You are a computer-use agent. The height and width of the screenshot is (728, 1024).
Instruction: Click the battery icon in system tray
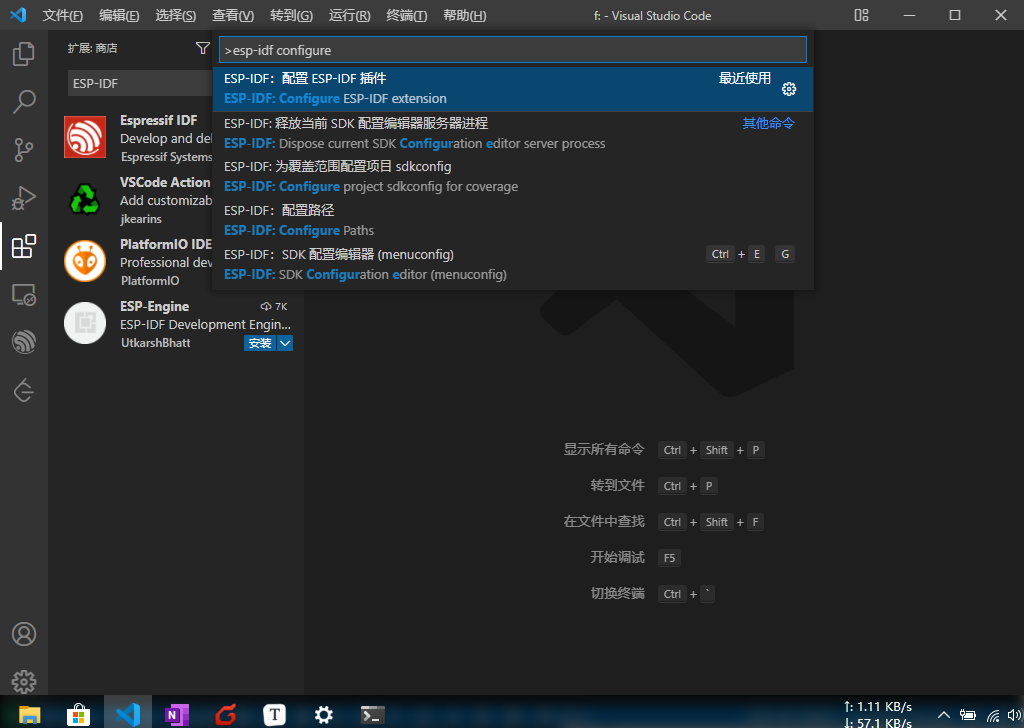[968, 715]
